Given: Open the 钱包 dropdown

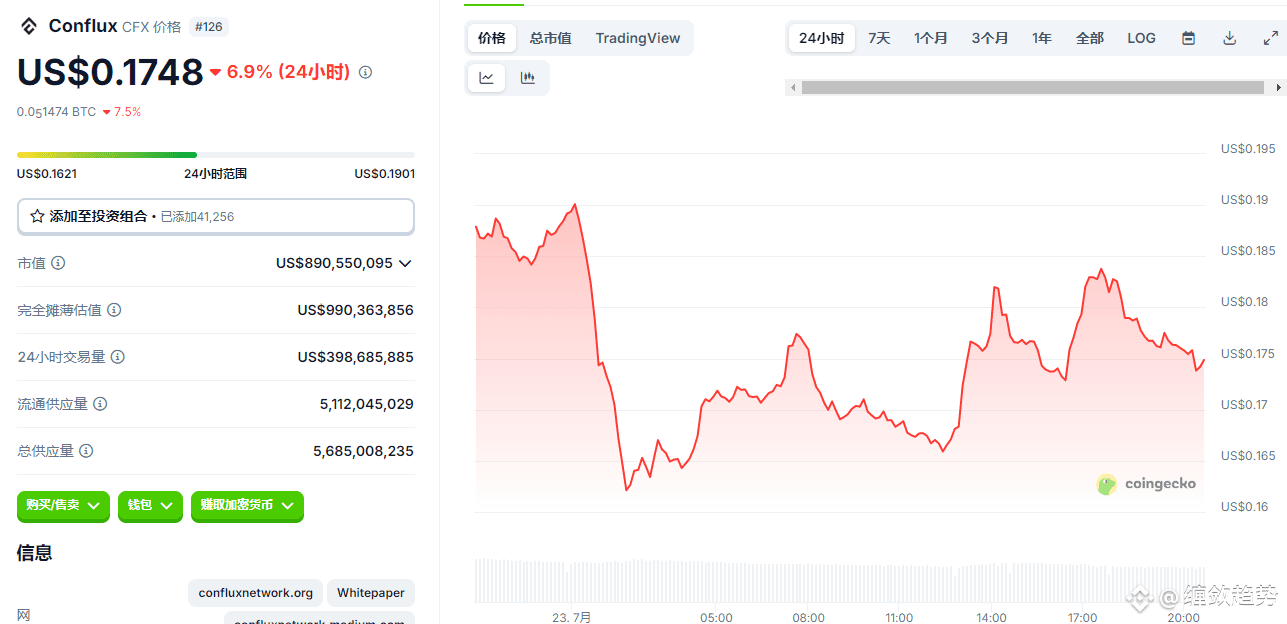Looking at the screenshot, I should click(x=150, y=506).
